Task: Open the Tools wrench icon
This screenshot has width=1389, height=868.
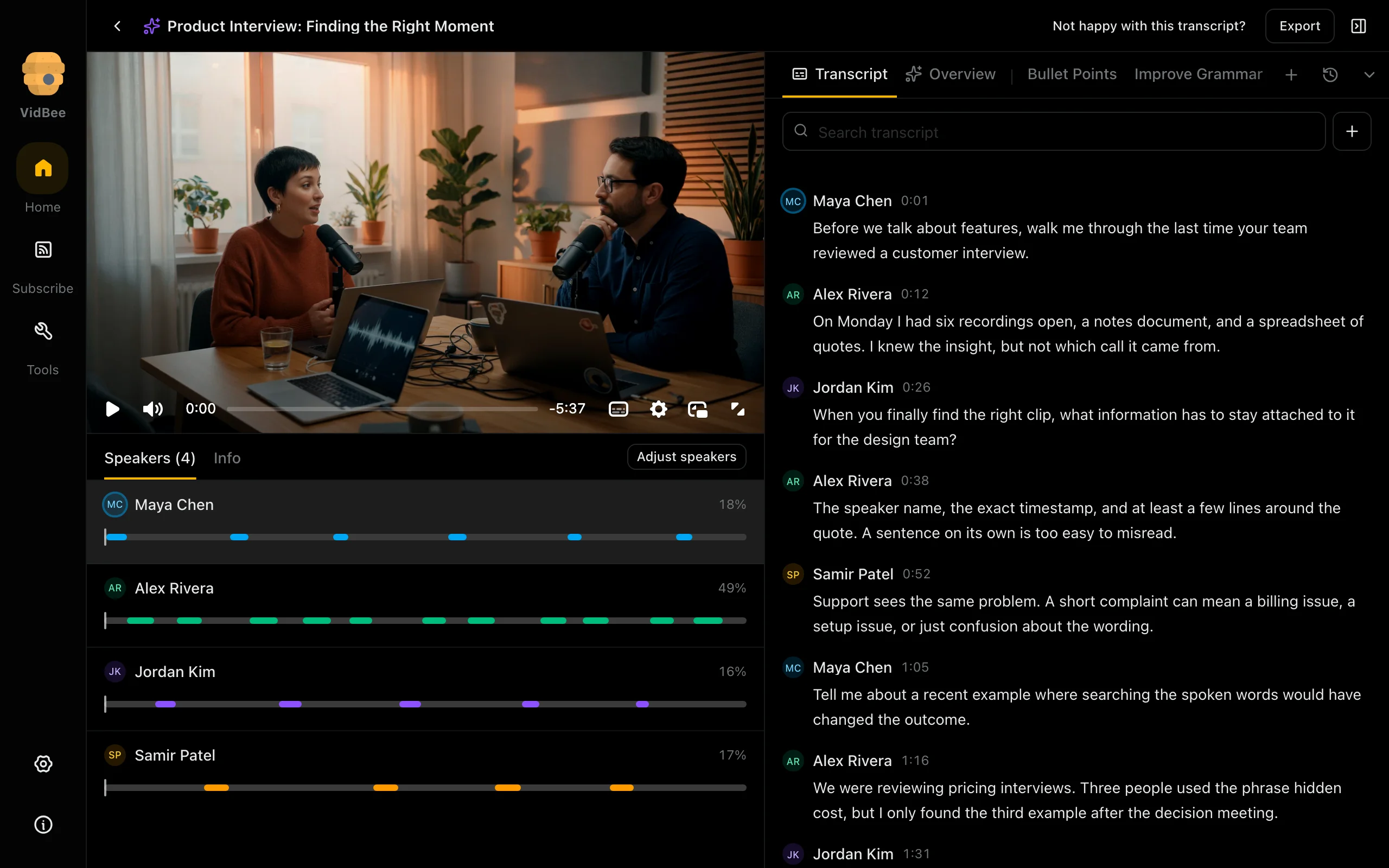Action: click(x=43, y=331)
